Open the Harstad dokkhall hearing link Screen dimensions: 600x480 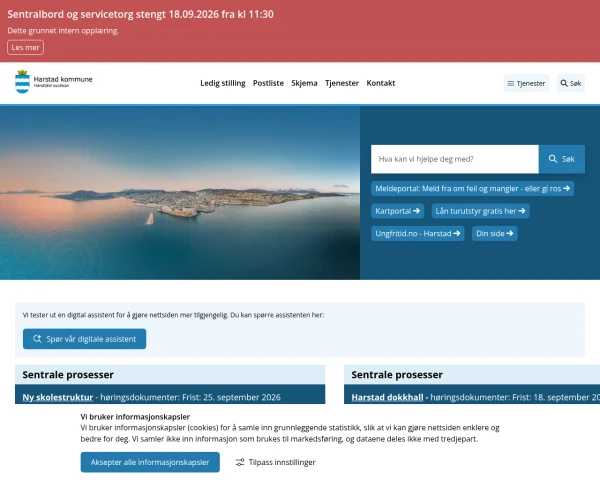[387, 397]
